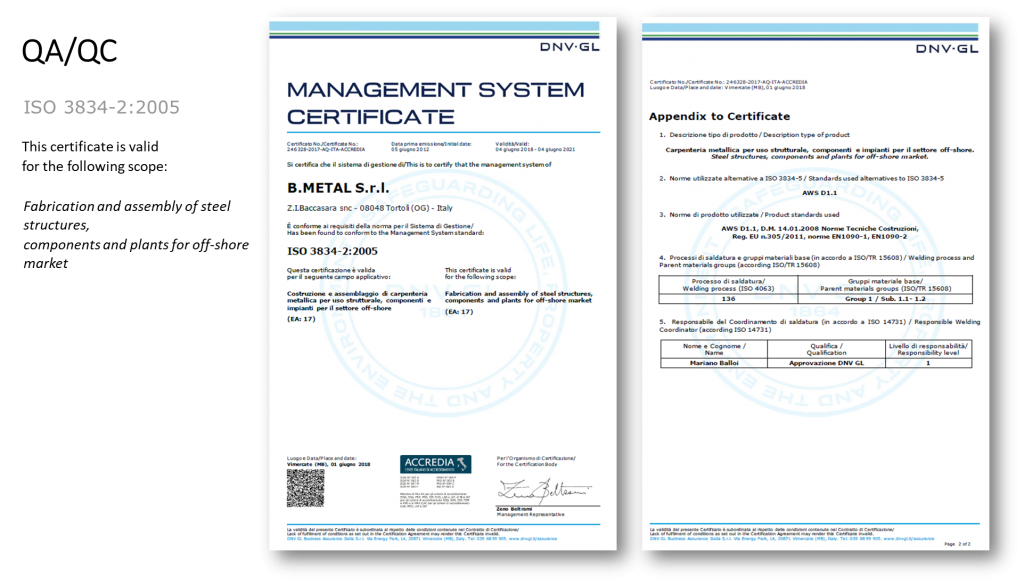Select the "QA/QC" slide title

tap(69, 51)
